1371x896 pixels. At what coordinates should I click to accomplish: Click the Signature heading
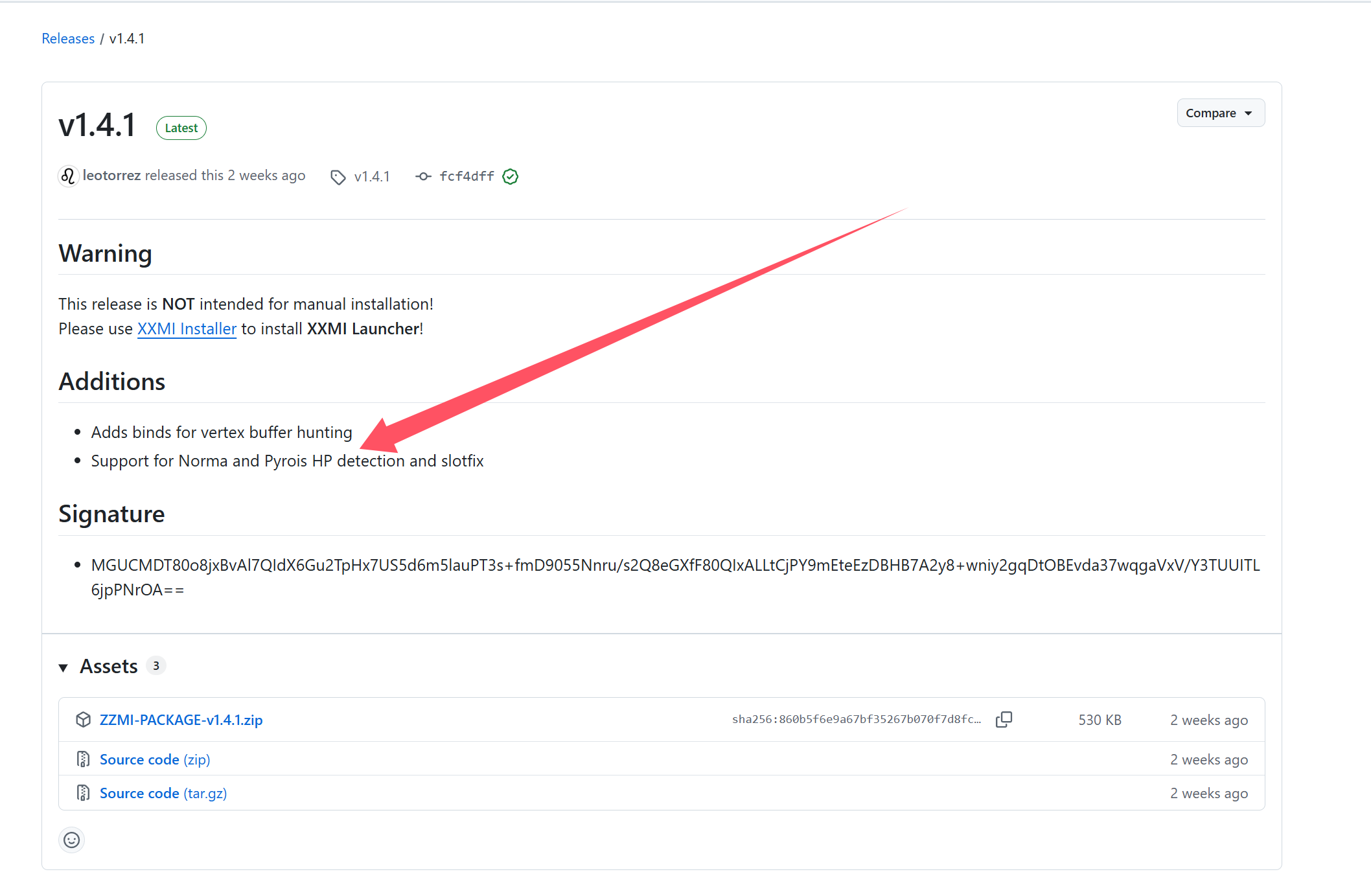tap(111, 514)
